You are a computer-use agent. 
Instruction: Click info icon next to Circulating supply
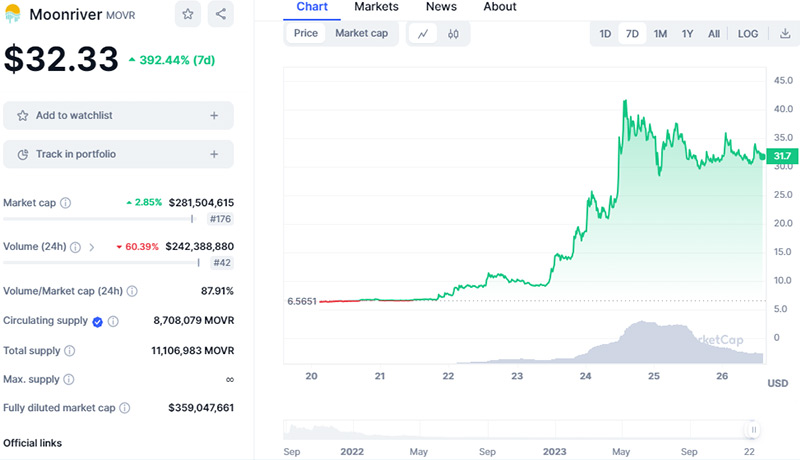point(113,321)
